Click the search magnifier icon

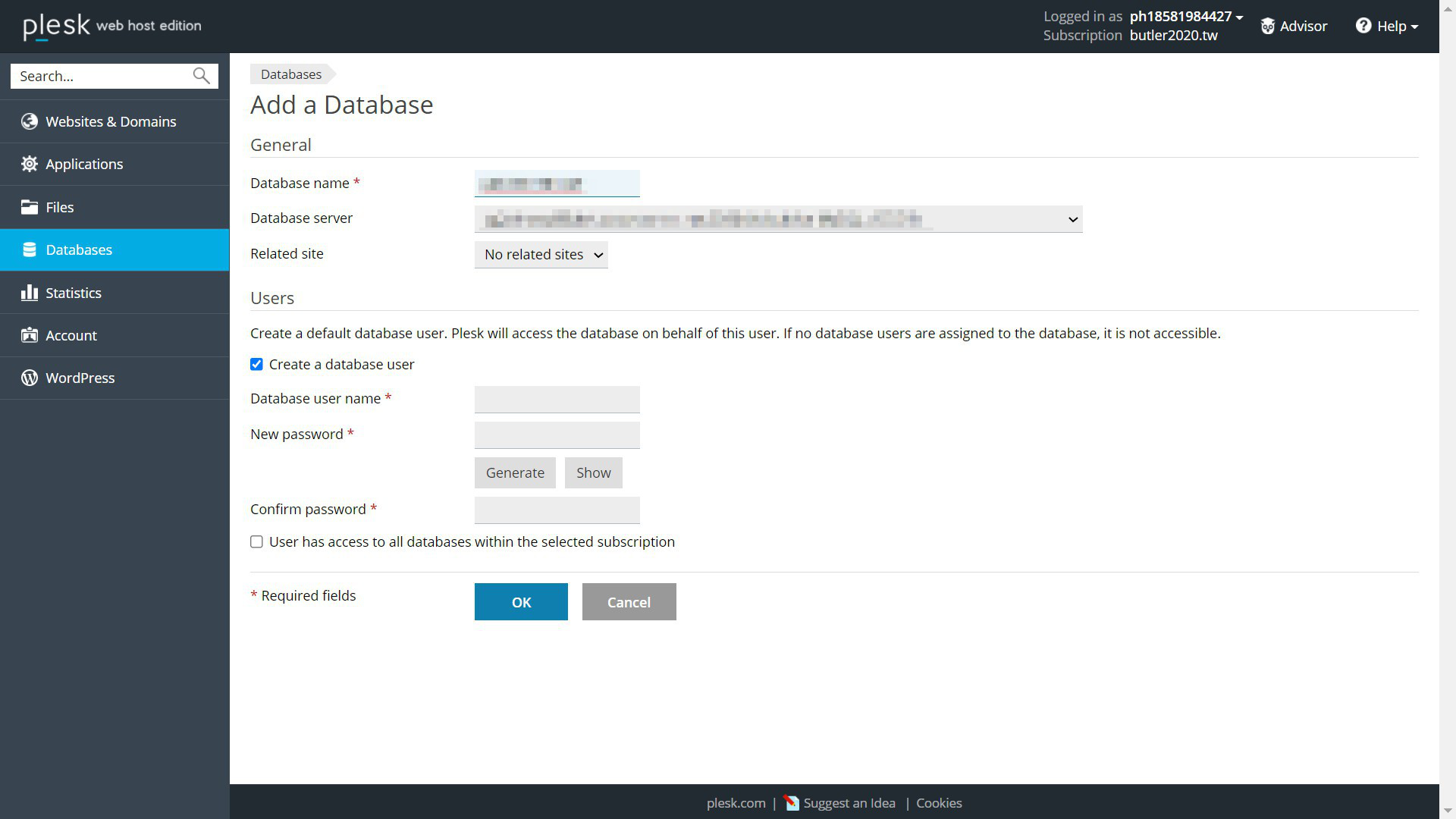199,76
